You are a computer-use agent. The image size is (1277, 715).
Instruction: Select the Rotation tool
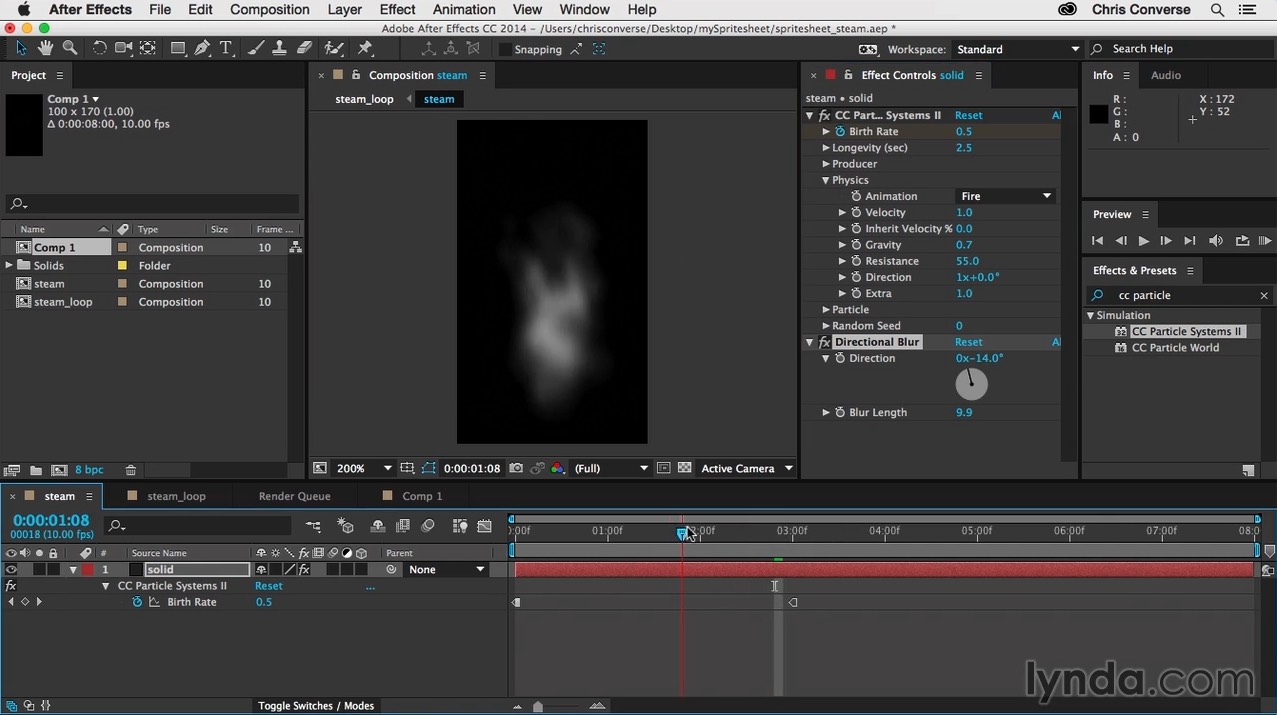[99, 48]
